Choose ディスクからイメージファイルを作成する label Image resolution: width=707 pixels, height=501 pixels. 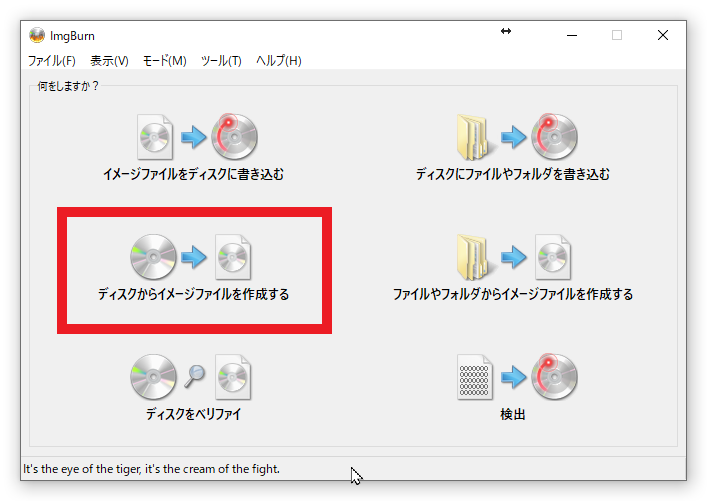(x=193, y=294)
